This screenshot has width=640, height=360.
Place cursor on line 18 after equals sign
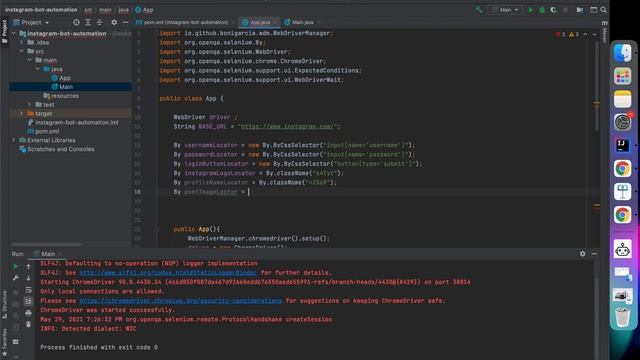coord(249,192)
